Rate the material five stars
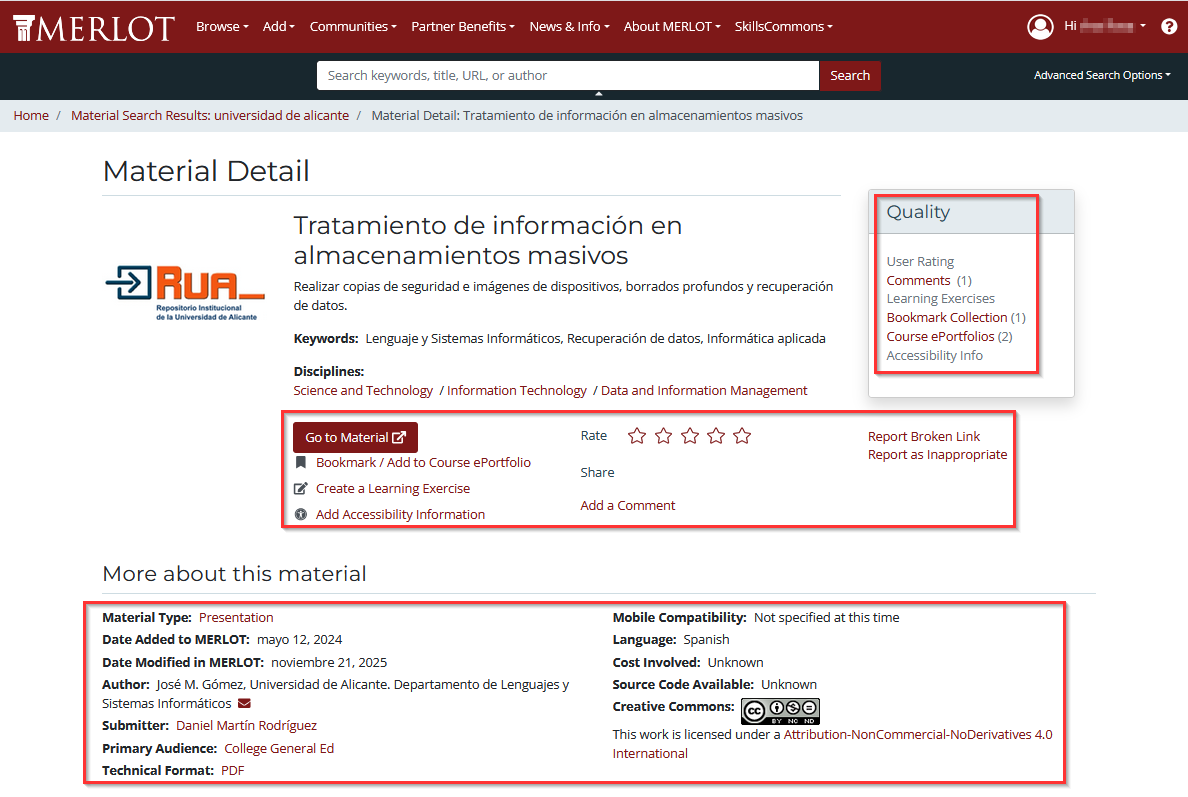 pyautogui.click(x=741, y=436)
